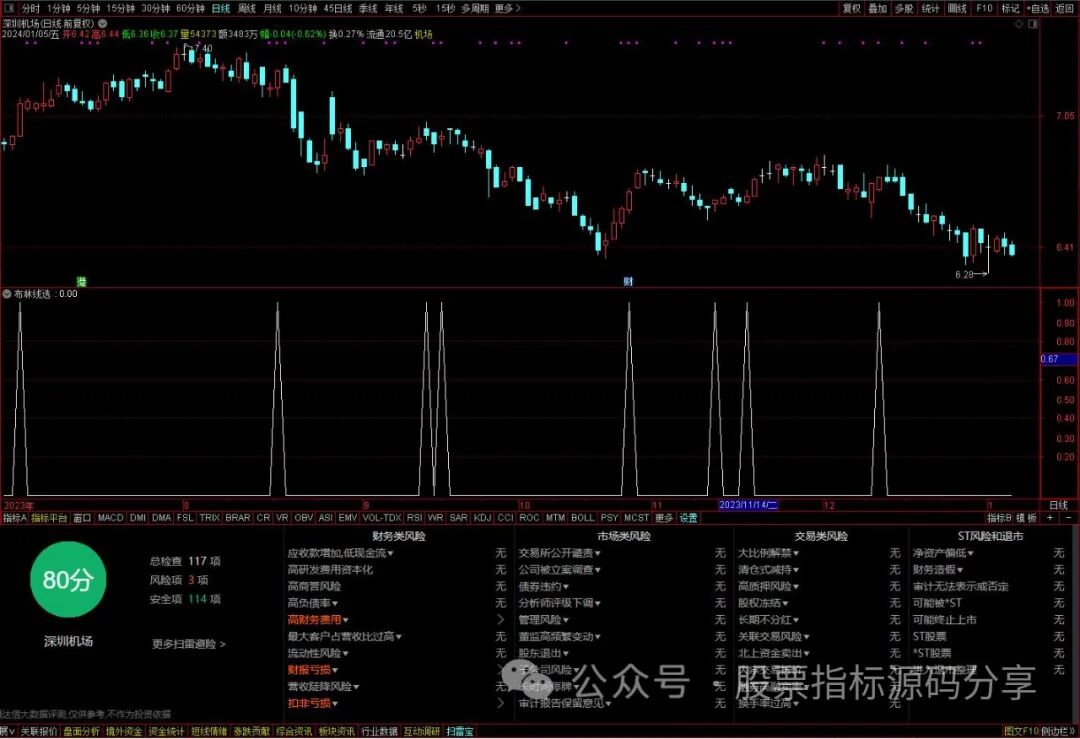Viewport: 1080px width, 739px height.
Task: Add stock to 自选
Action: pos(1039,8)
